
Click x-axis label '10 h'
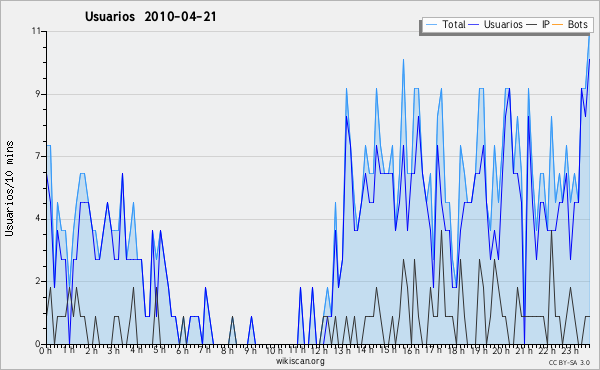click(x=274, y=350)
